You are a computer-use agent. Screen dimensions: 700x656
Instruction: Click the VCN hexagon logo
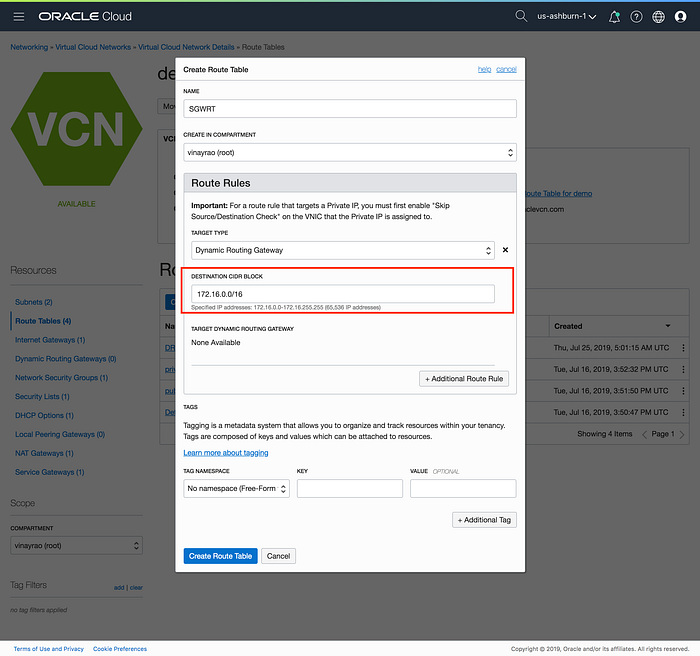(76, 129)
